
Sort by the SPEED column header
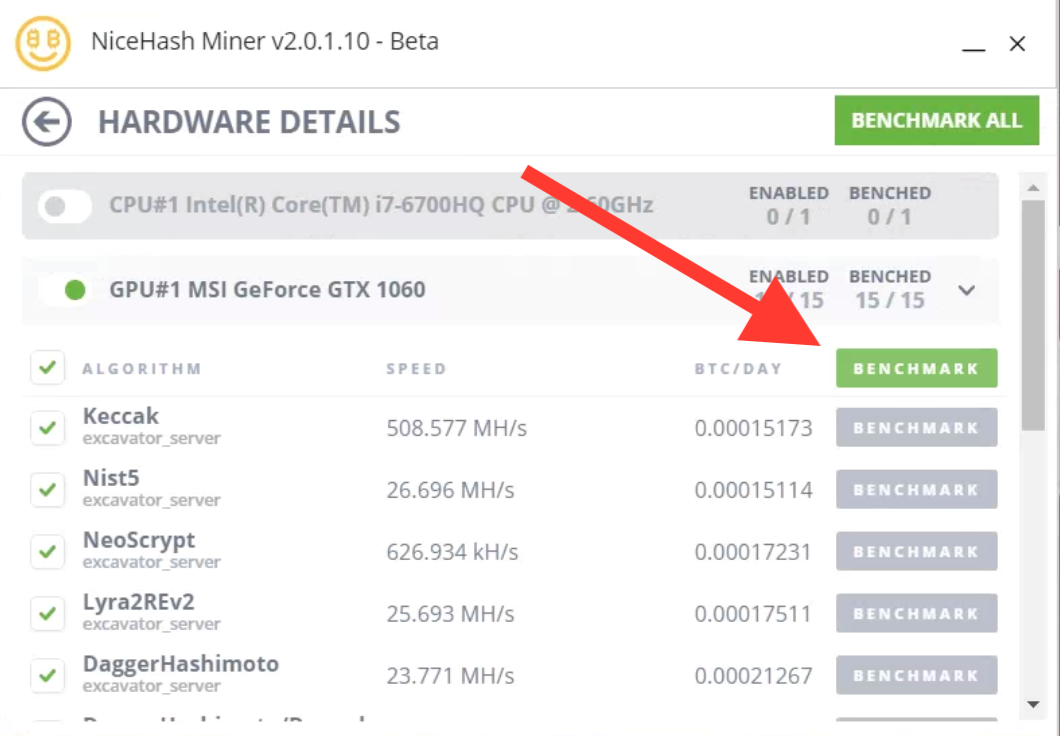[x=416, y=369]
